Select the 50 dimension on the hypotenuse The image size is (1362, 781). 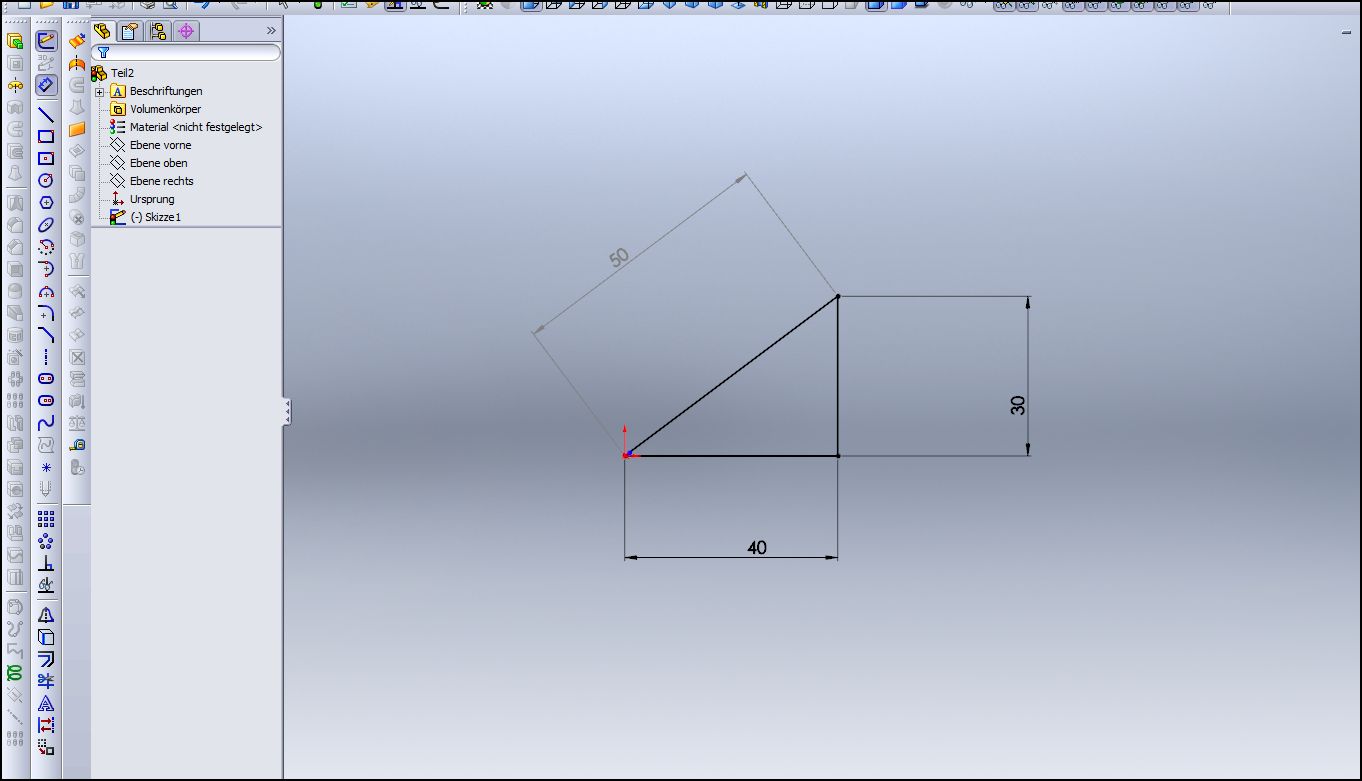(619, 257)
